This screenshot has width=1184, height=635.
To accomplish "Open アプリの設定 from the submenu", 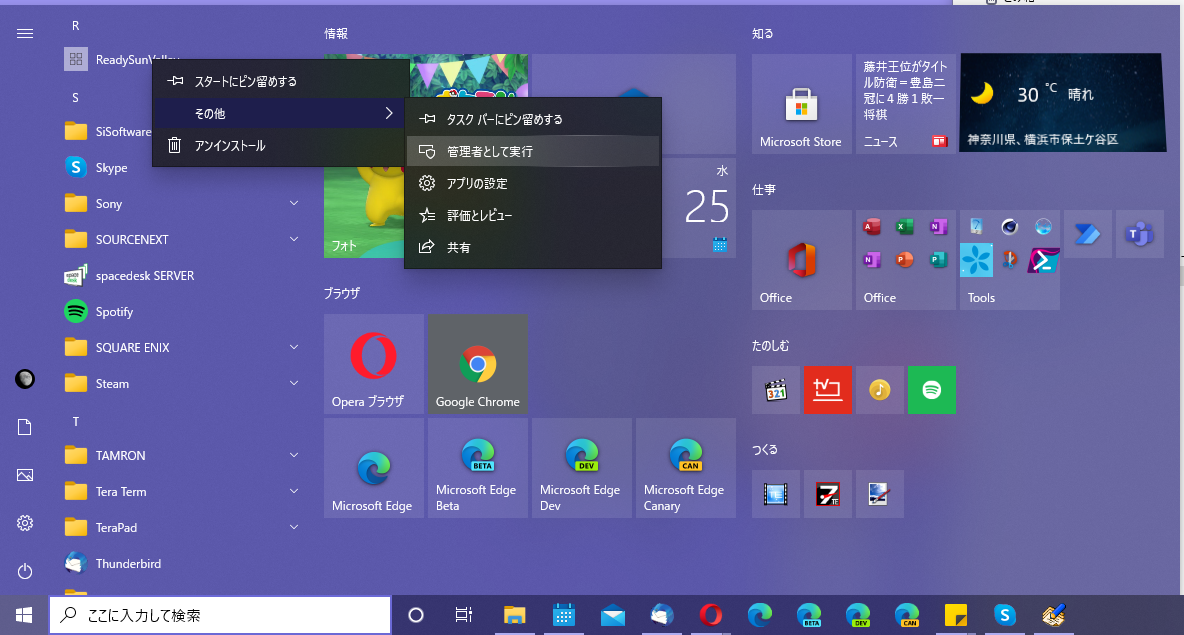I will coord(532,183).
